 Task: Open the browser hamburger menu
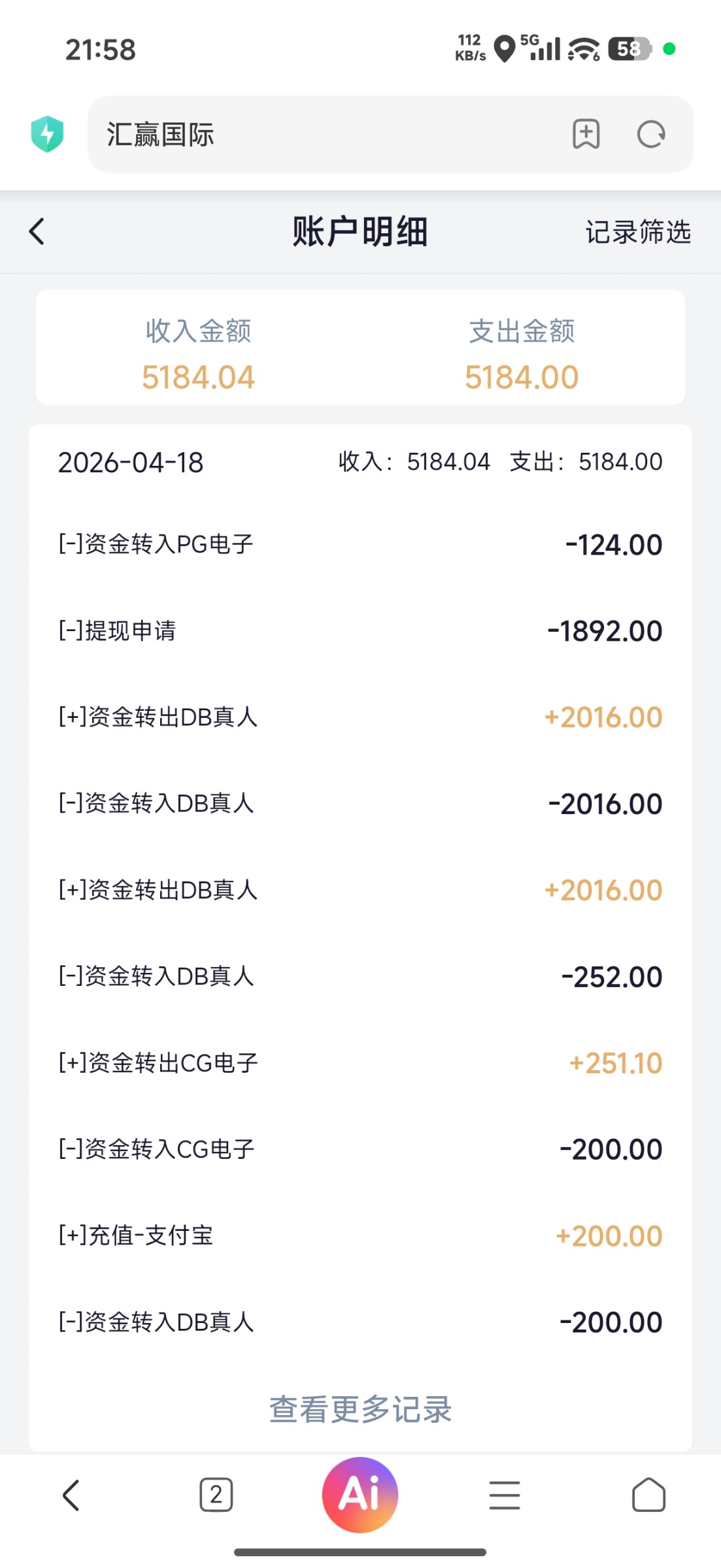[x=504, y=1495]
